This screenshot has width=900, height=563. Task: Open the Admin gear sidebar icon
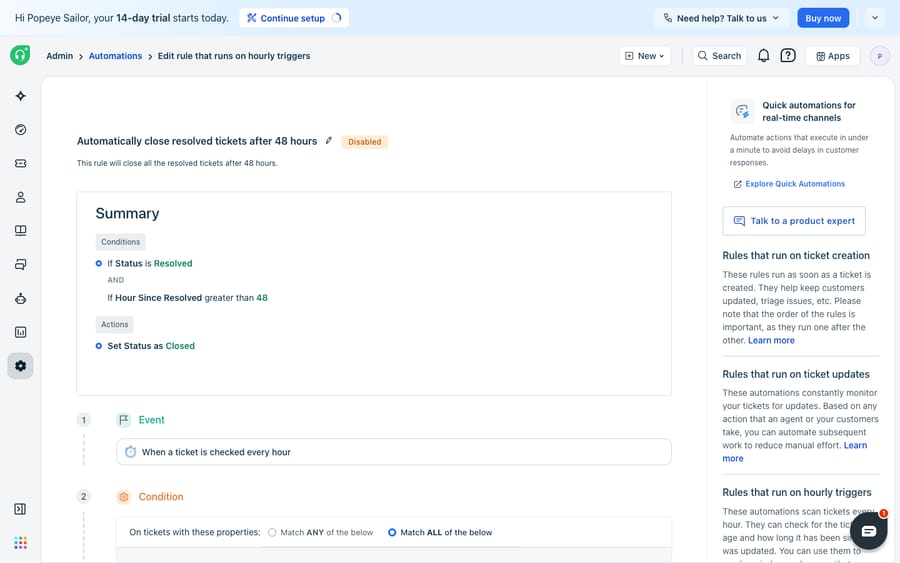[21, 366]
